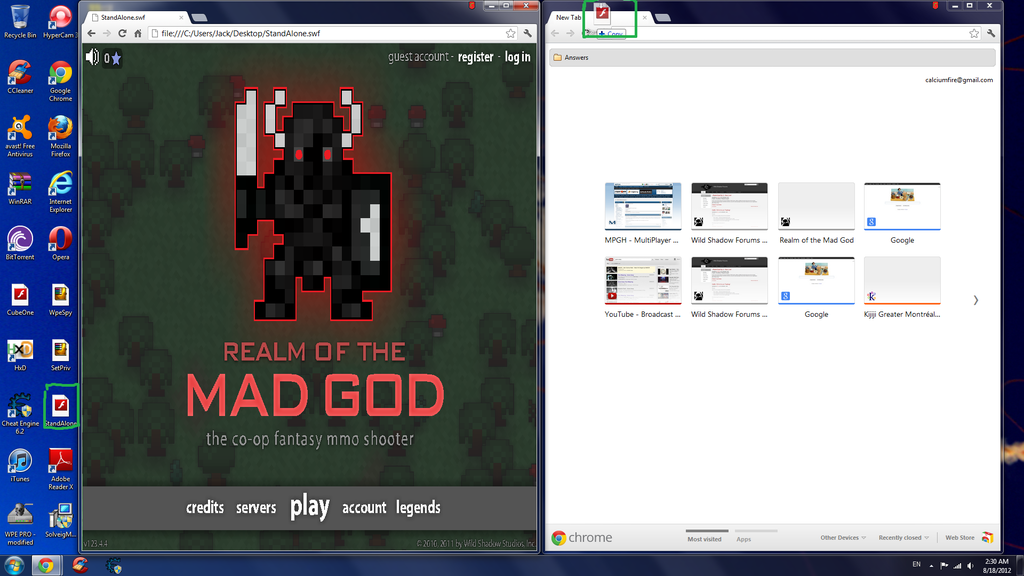Open taskbar clock showing 2:30 AM

[997, 566]
